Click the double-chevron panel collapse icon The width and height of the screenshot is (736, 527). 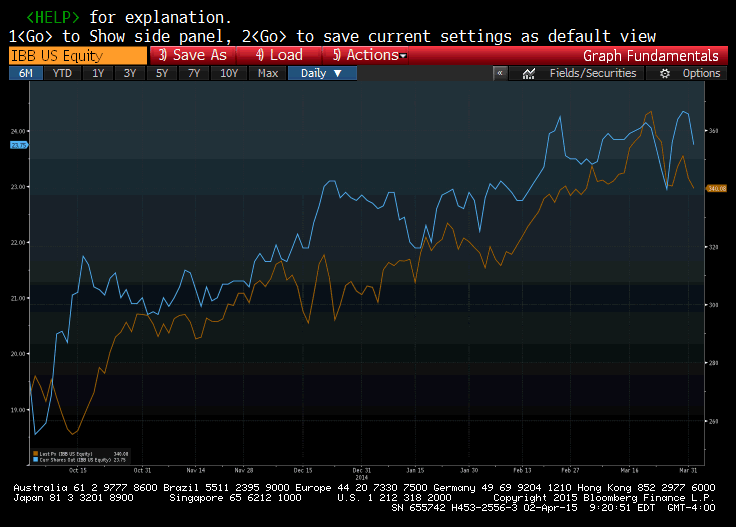[x=500, y=73]
